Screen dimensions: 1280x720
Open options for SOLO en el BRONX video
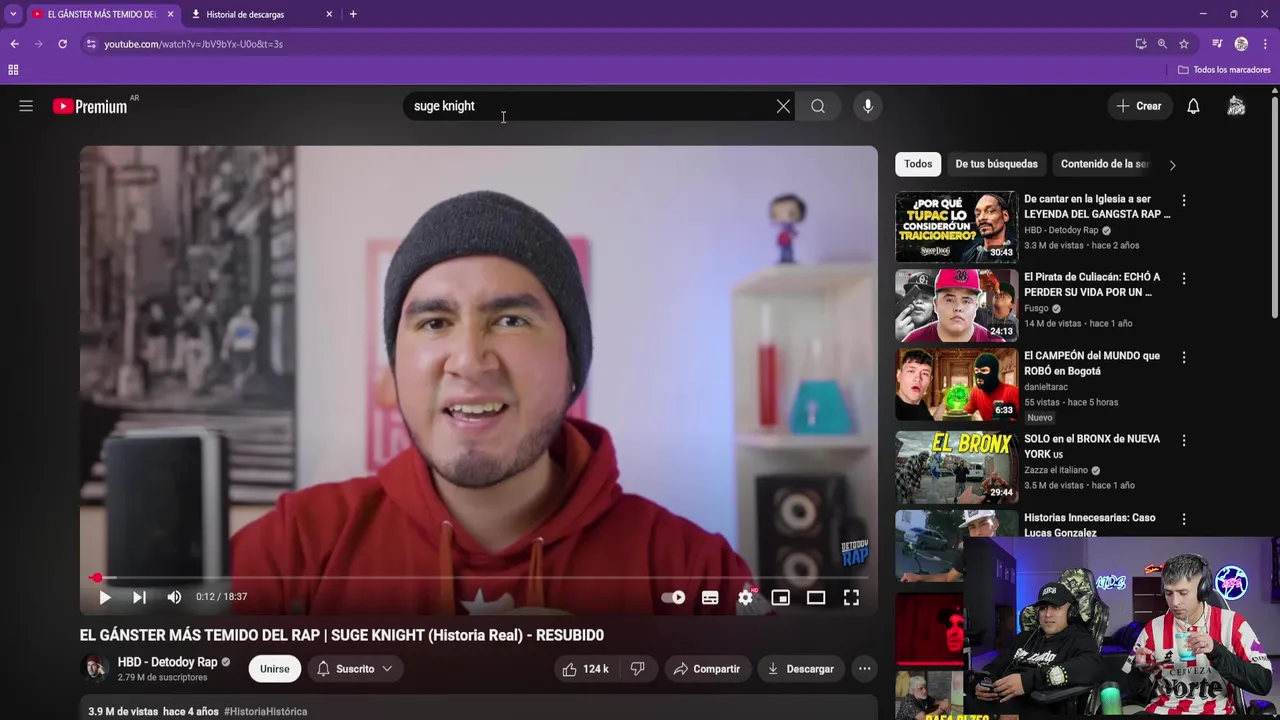1184,440
